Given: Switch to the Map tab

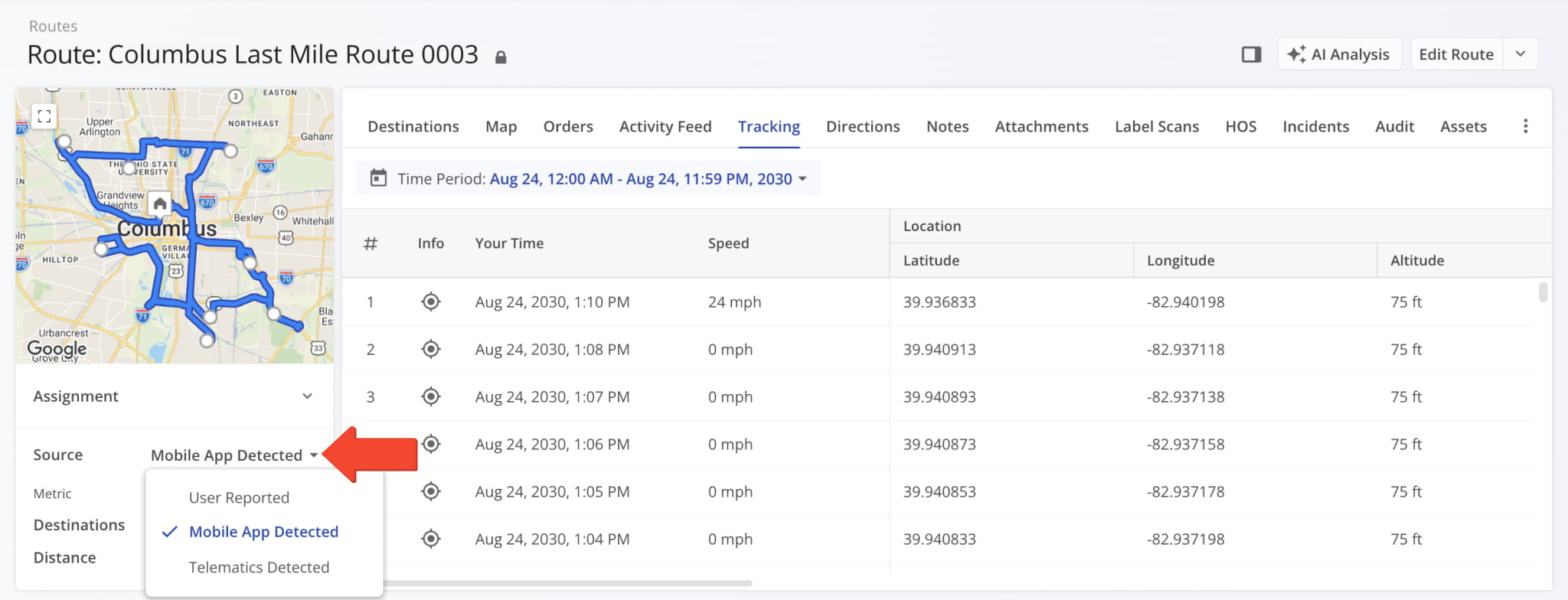Looking at the screenshot, I should pyautogui.click(x=501, y=126).
